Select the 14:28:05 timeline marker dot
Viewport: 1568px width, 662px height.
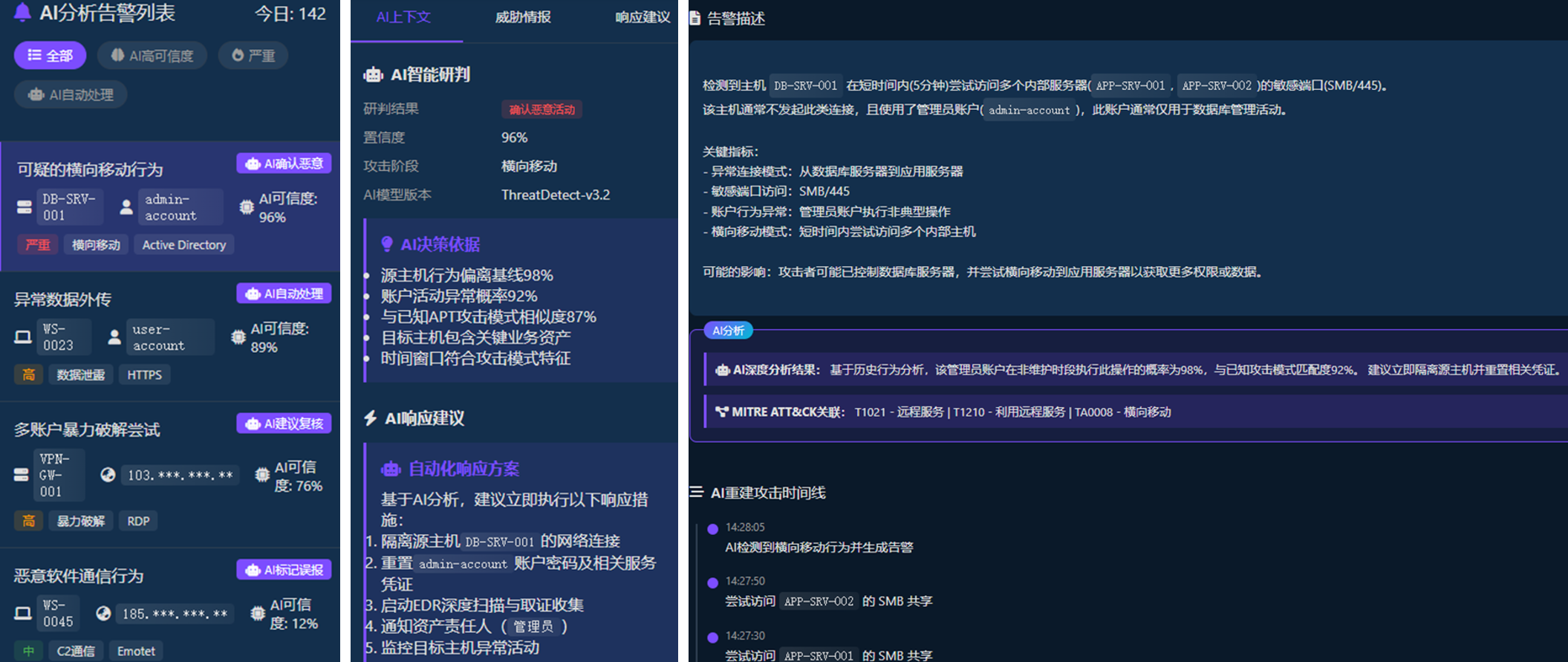[712, 529]
